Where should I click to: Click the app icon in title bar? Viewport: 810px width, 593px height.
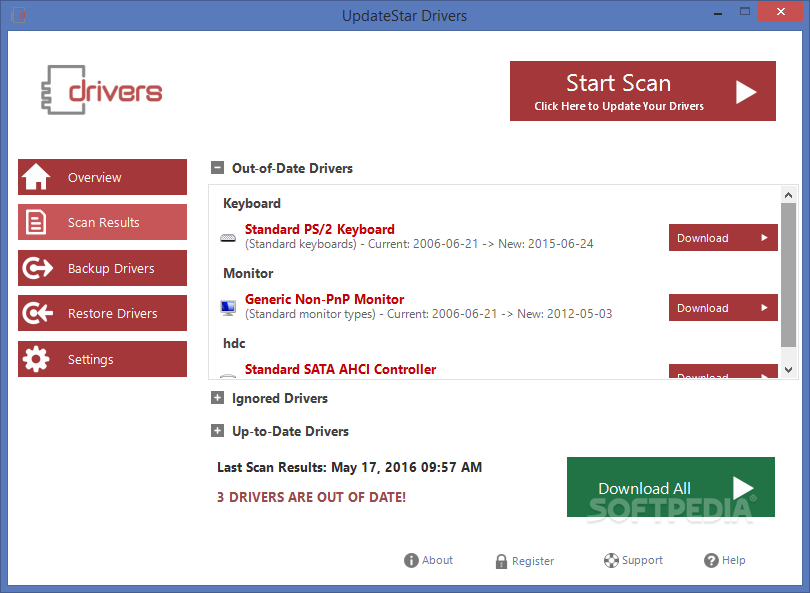point(19,15)
